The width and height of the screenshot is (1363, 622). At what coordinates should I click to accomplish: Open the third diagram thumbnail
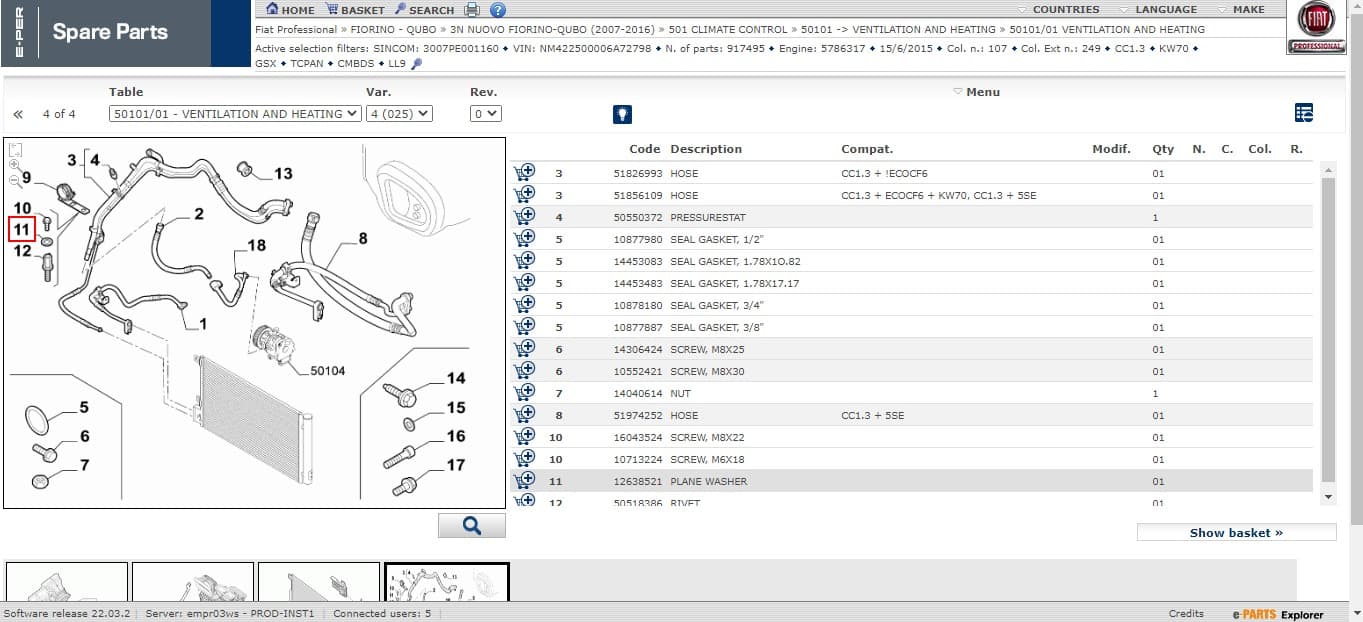(x=319, y=583)
